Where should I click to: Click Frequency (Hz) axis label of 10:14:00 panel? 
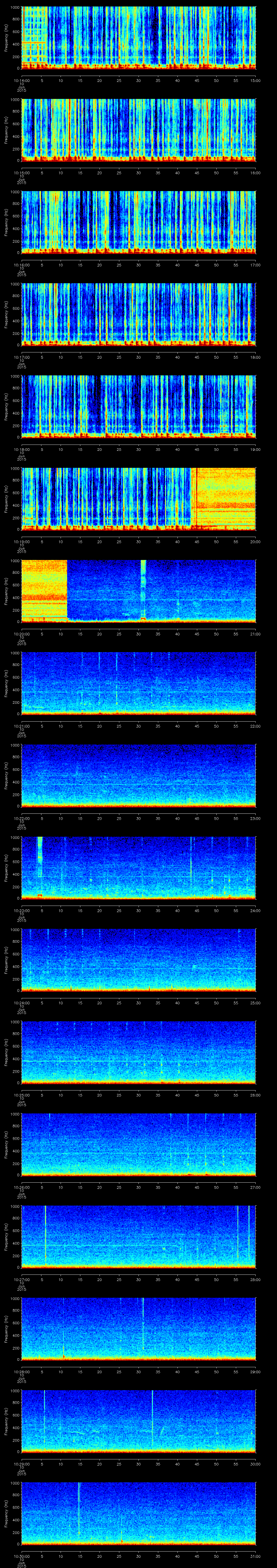click(6, 38)
